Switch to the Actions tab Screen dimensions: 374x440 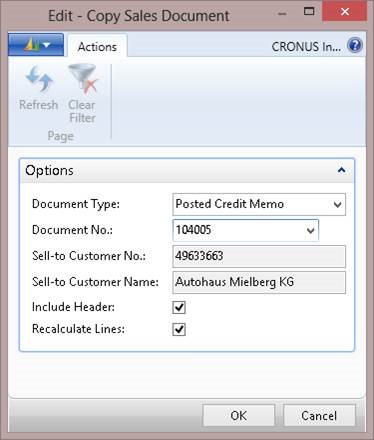(x=97, y=47)
